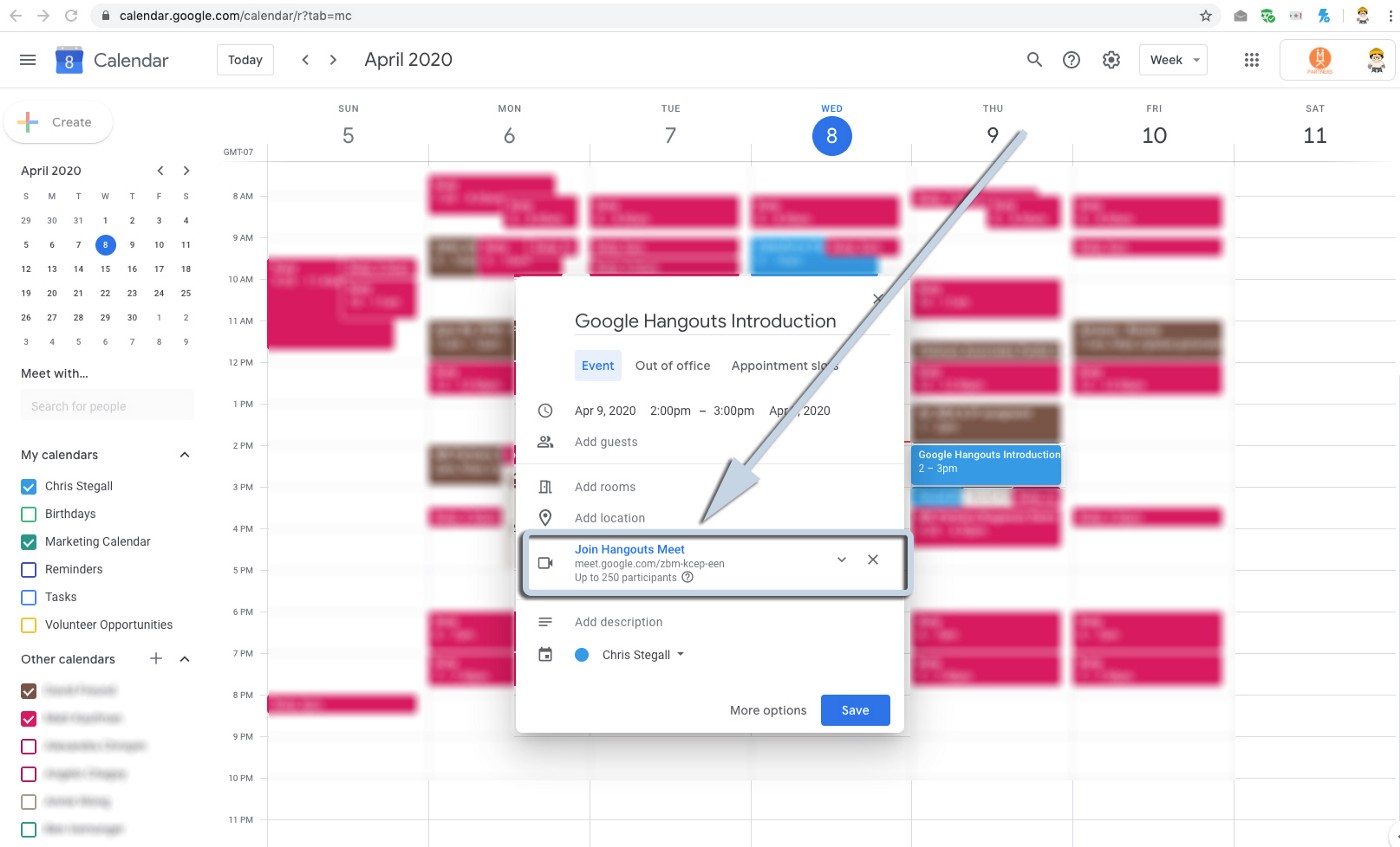Save the new event
This screenshot has height=847, width=1400.
coord(855,710)
